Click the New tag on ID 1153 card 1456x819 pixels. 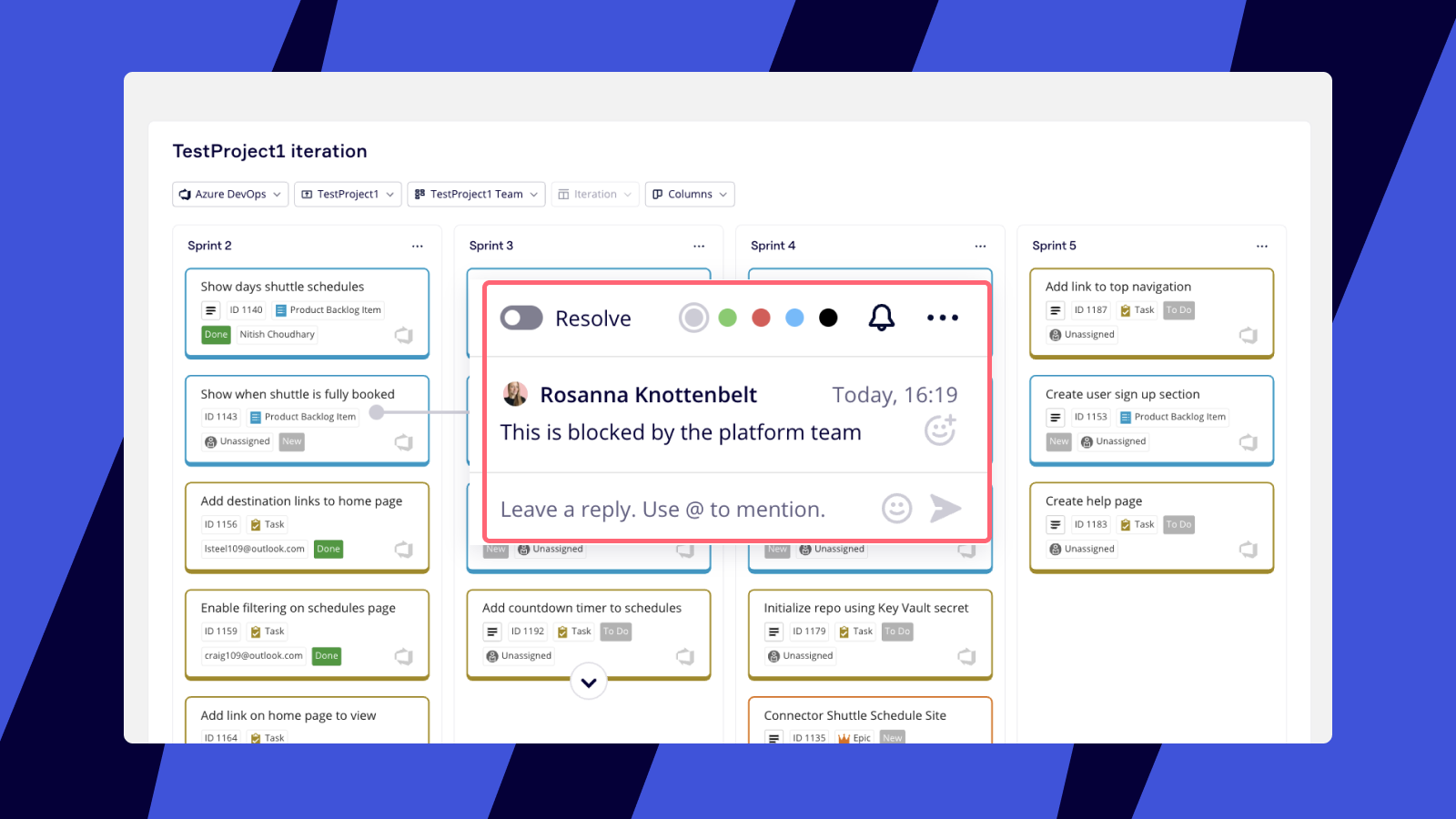click(1057, 441)
